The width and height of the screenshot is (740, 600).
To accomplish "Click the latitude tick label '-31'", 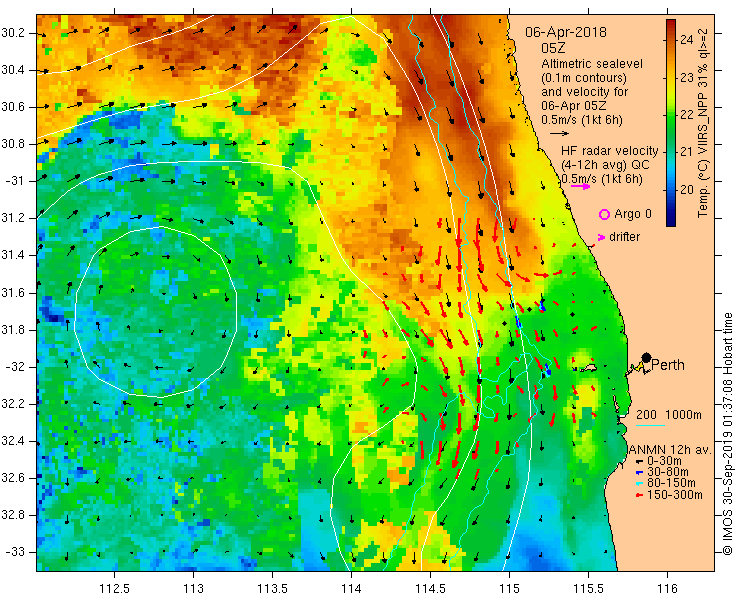I will [14, 181].
